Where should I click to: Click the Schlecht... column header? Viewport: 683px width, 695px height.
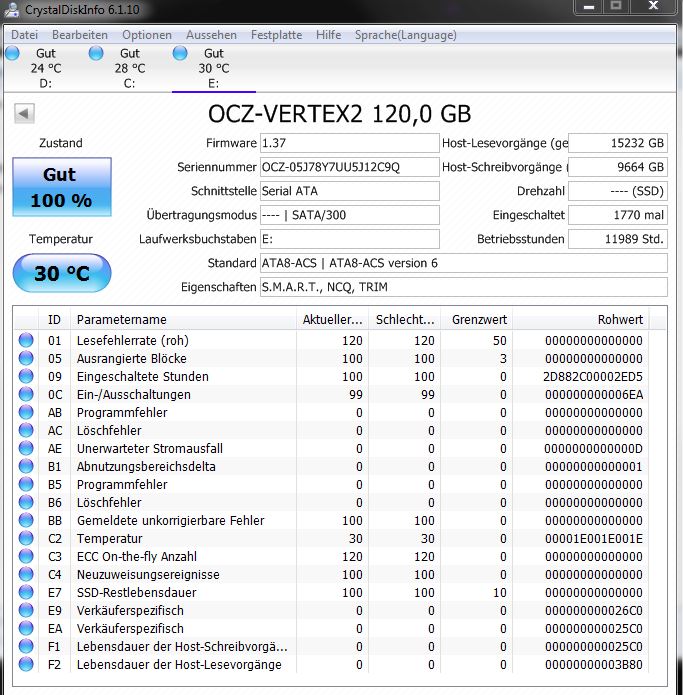404,319
